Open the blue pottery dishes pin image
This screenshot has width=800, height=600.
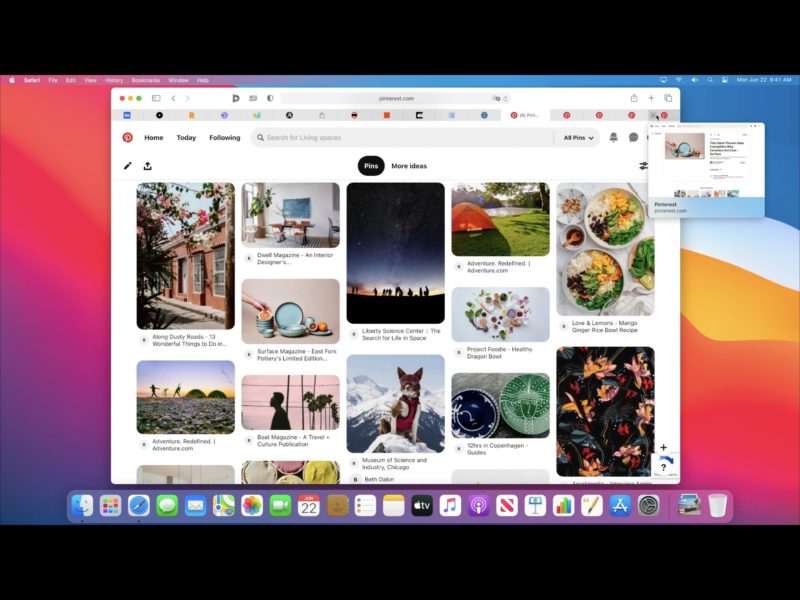point(290,311)
